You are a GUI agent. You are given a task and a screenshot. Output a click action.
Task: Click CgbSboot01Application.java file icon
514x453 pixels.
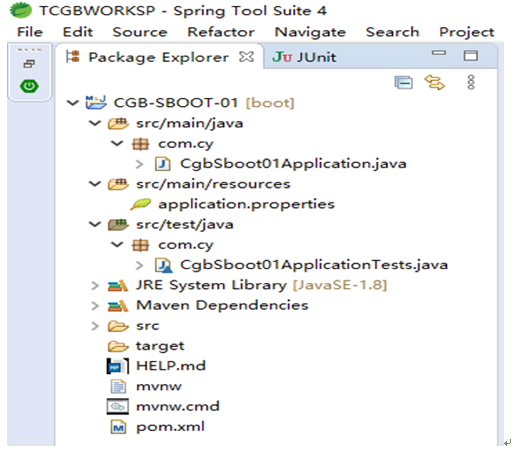(x=163, y=164)
